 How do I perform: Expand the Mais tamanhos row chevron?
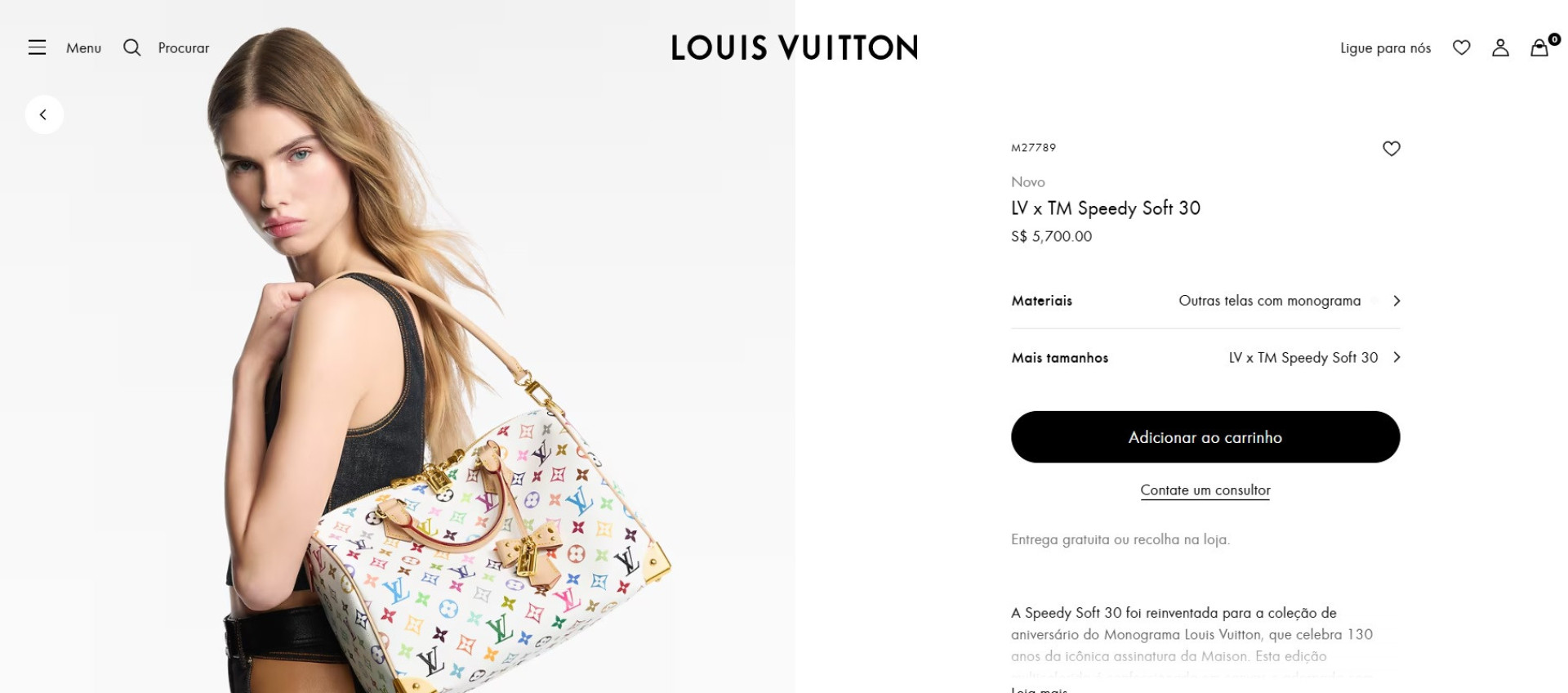pyautogui.click(x=1396, y=357)
